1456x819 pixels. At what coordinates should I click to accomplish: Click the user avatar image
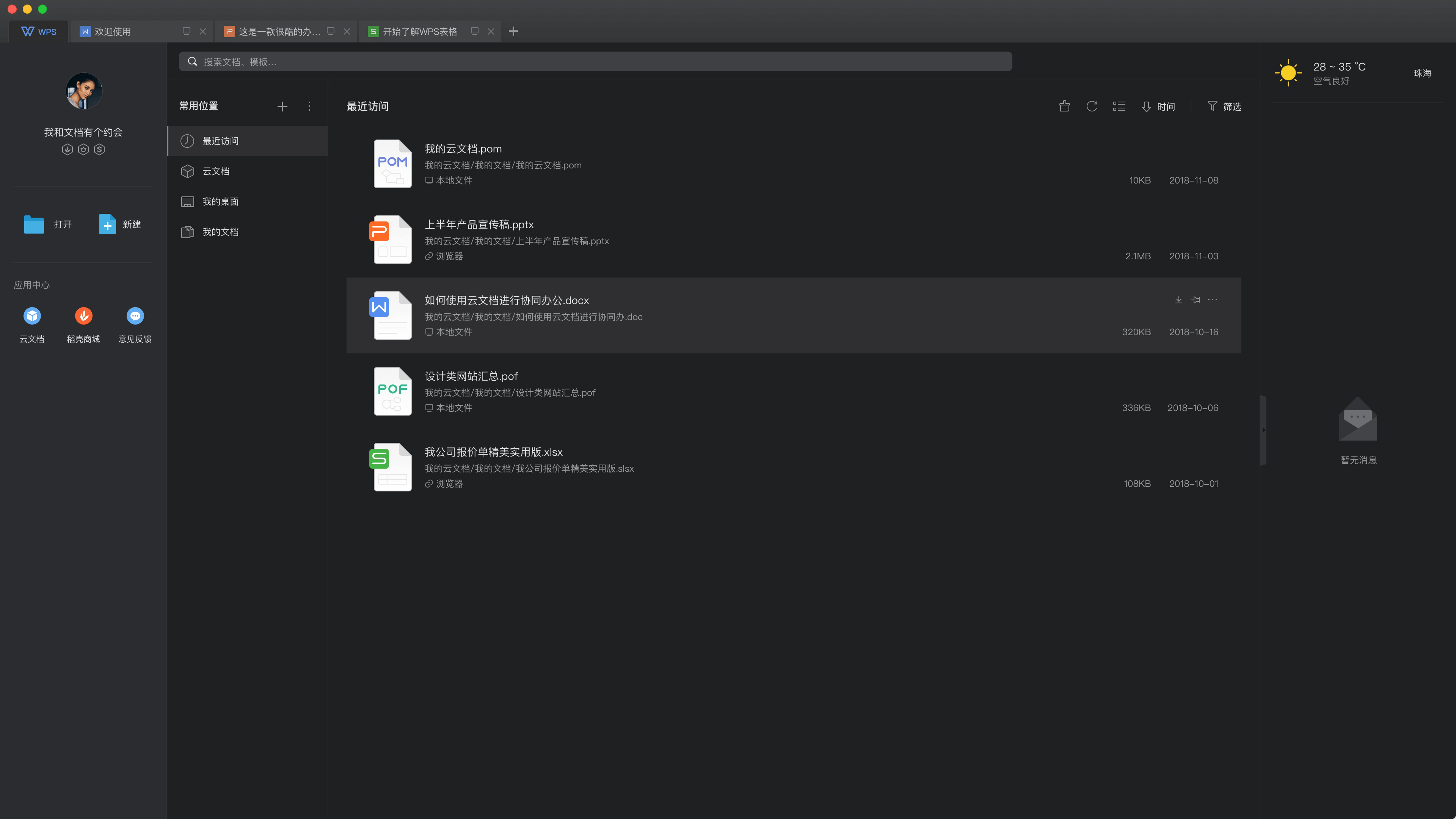click(83, 91)
